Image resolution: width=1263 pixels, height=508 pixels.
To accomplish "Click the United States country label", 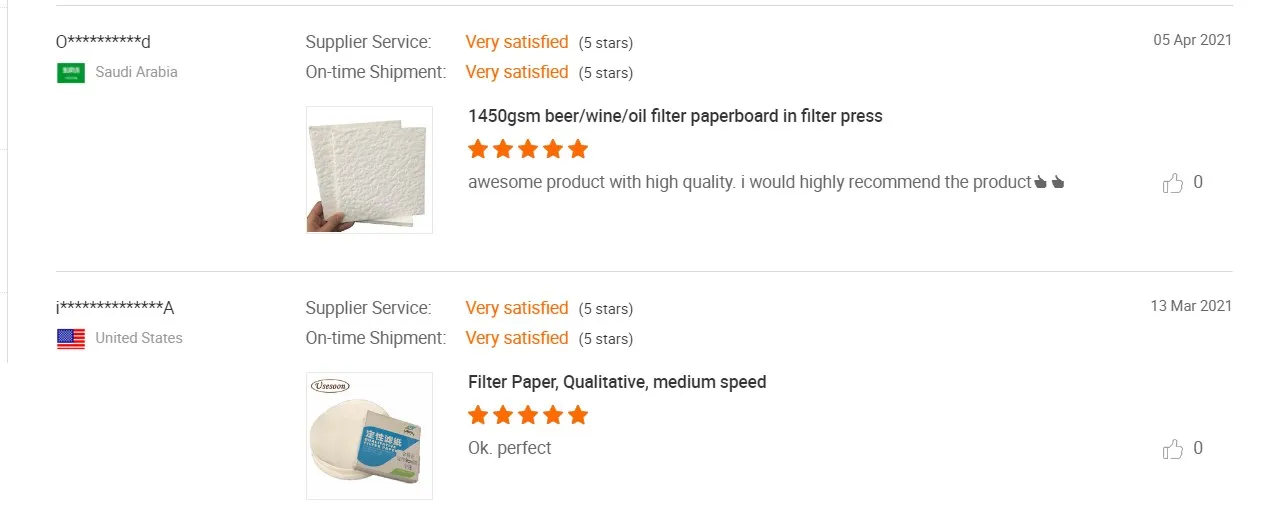I will tap(139, 338).
